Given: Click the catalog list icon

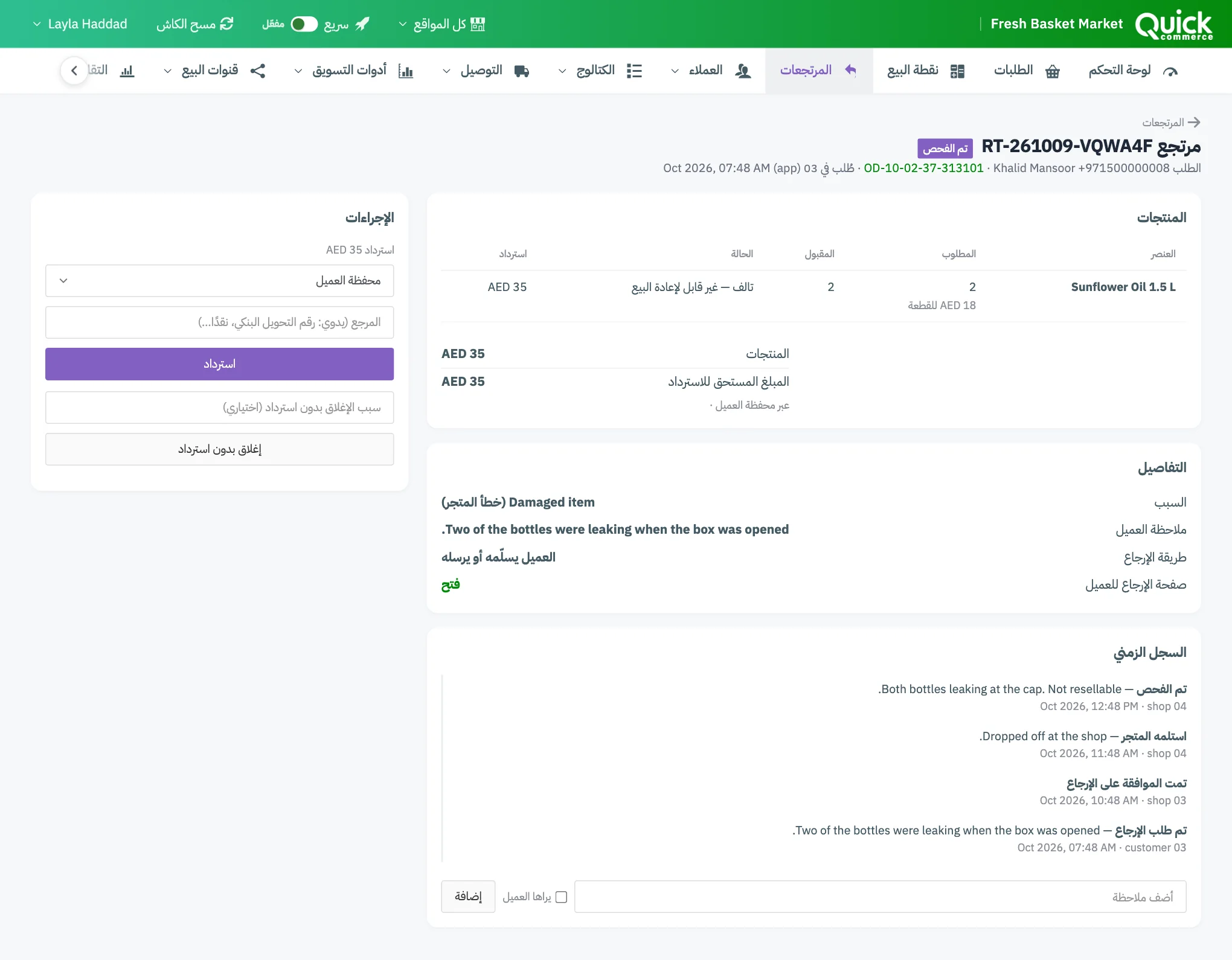Looking at the screenshot, I should 634,71.
